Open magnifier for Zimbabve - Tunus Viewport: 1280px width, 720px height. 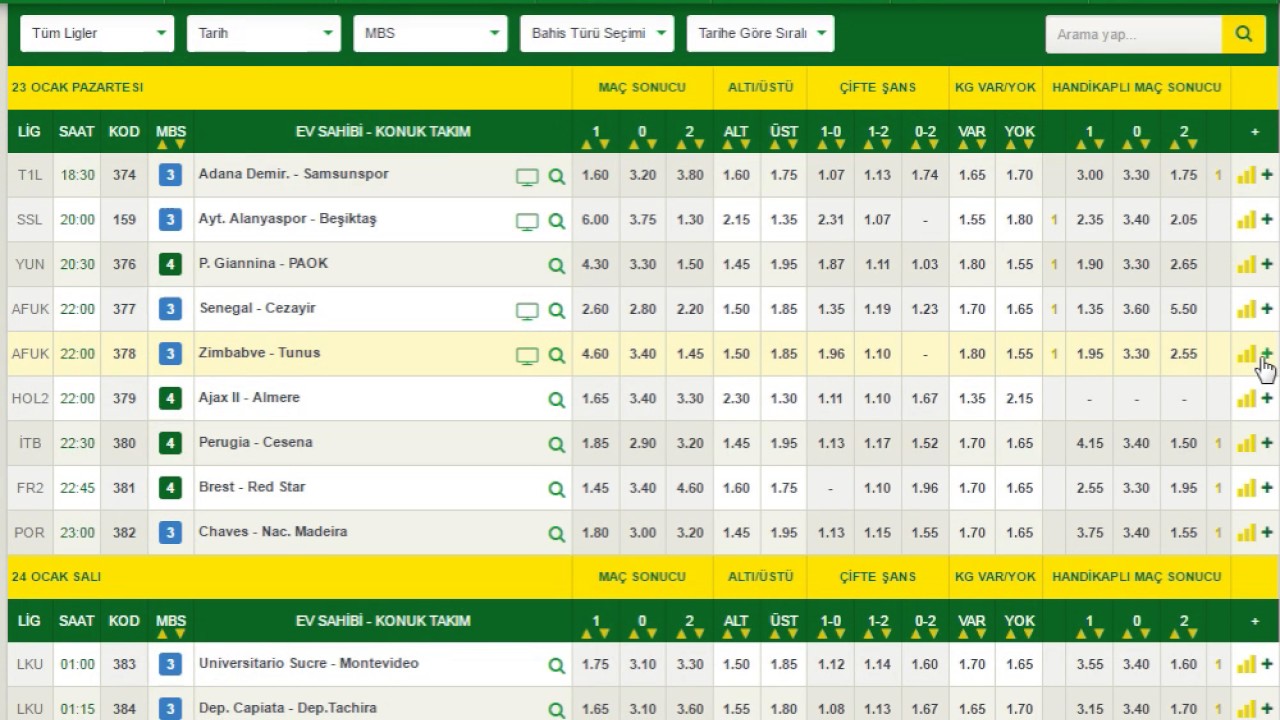pyautogui.click(x=557, y=356)
